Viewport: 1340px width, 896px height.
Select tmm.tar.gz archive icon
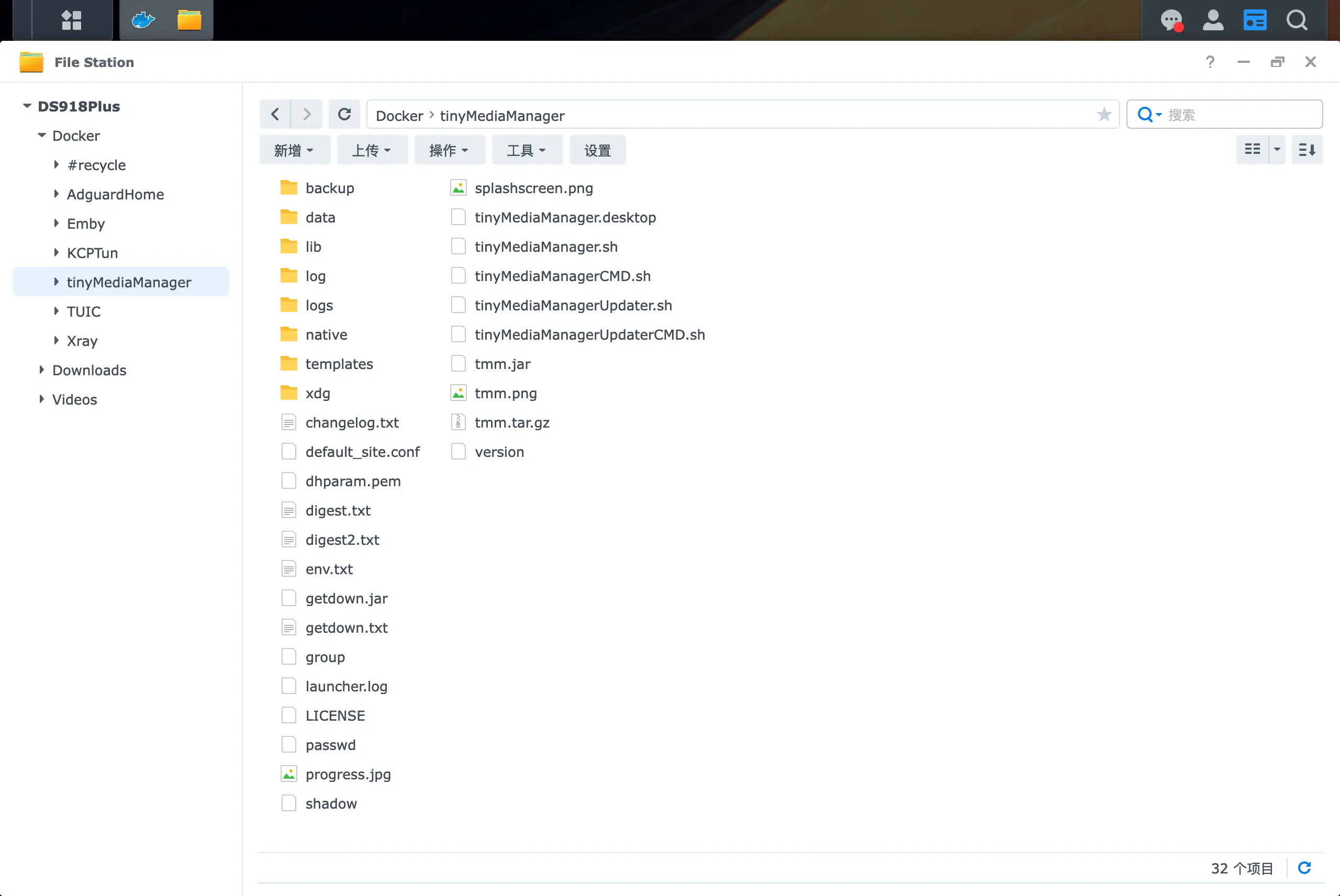pyautogui.click(x=459, y=422)
